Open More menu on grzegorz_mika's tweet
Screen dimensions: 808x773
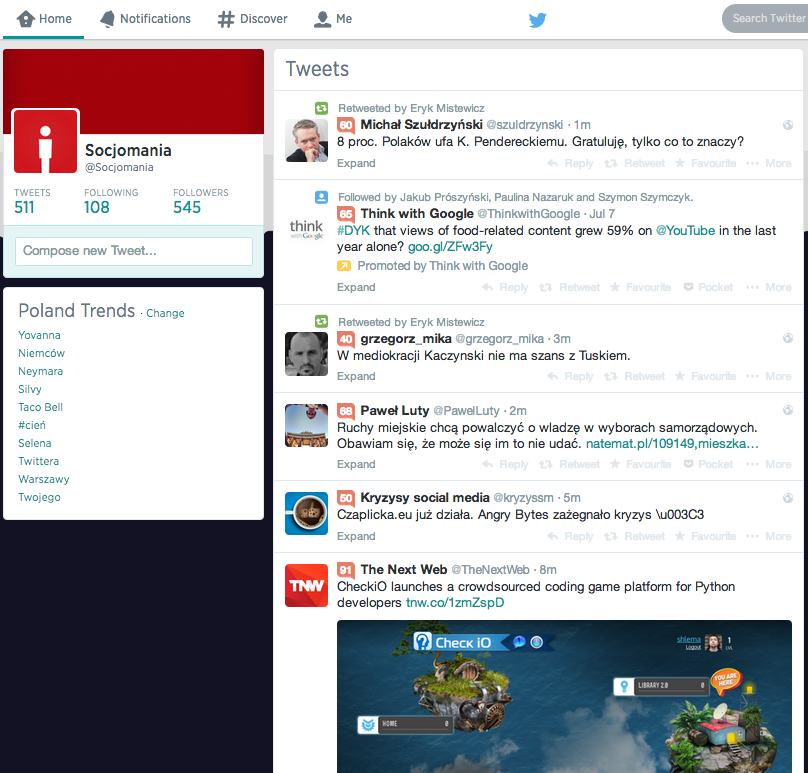(x=768, y=377)
